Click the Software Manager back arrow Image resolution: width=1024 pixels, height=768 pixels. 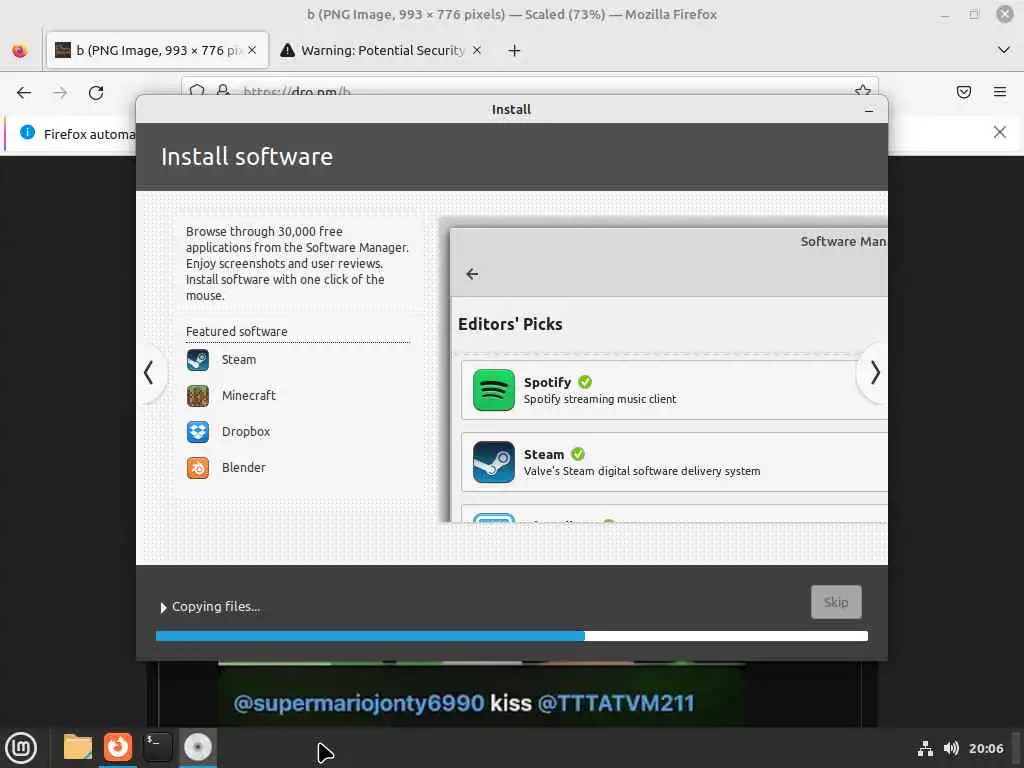point(472,274)
